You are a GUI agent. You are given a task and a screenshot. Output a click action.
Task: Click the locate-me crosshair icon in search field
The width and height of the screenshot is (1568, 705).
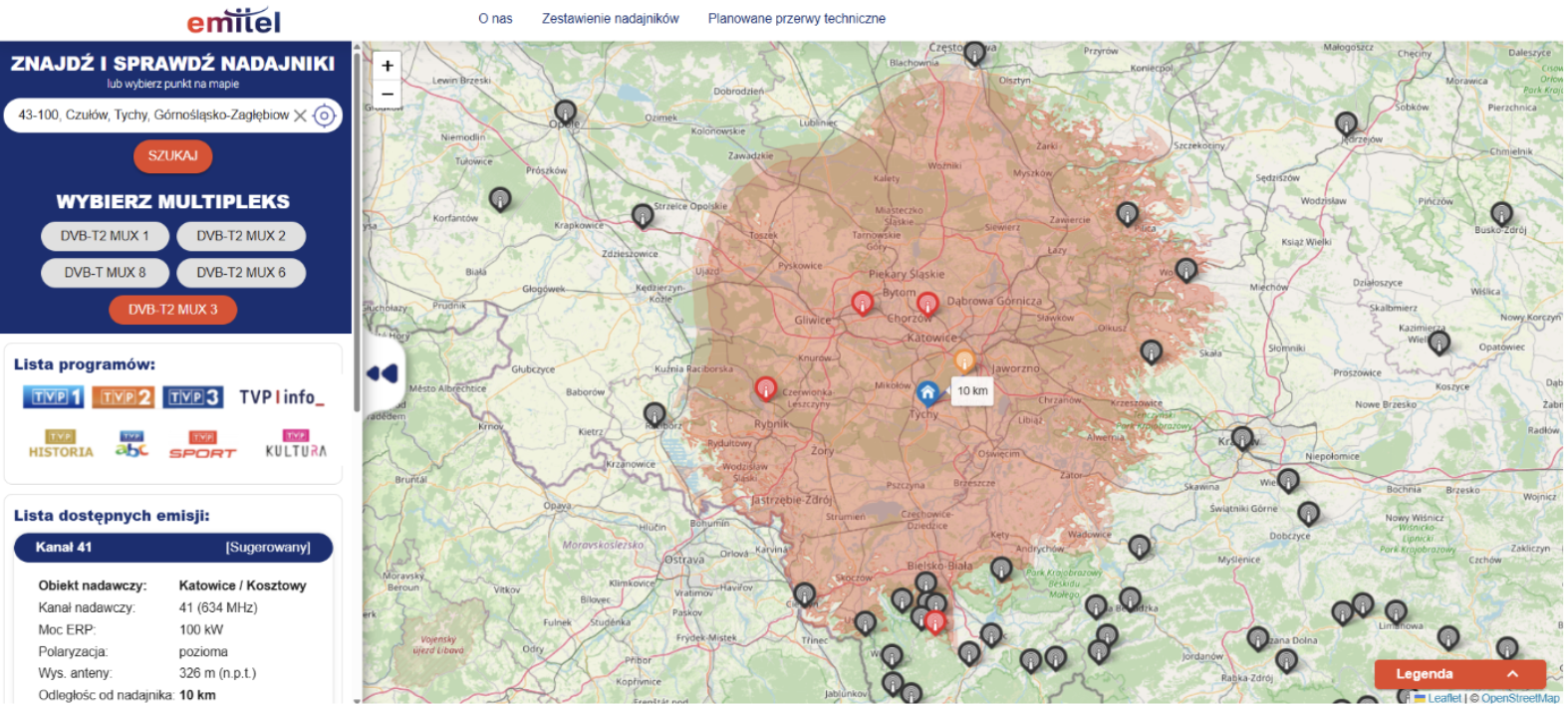[x=324, y=116]
